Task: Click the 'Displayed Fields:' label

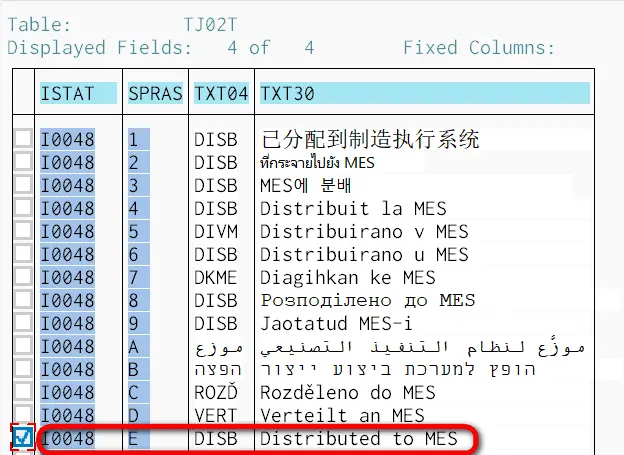Action: 99,48
